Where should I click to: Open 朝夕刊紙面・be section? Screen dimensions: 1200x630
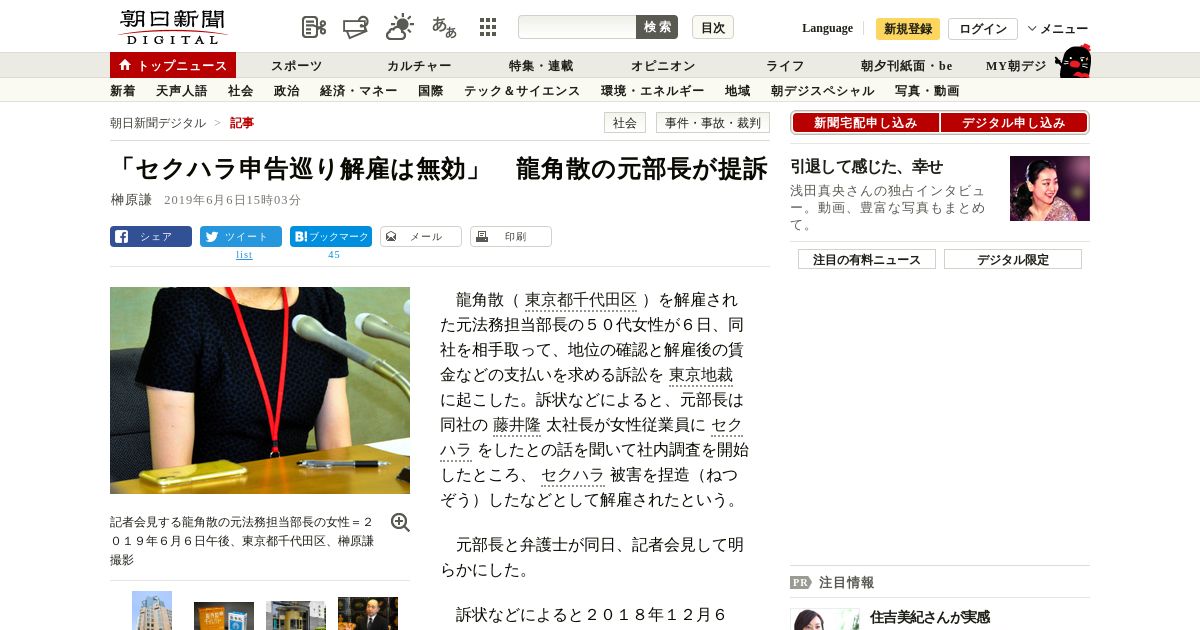pyautogui.click(x=907, y=66)
